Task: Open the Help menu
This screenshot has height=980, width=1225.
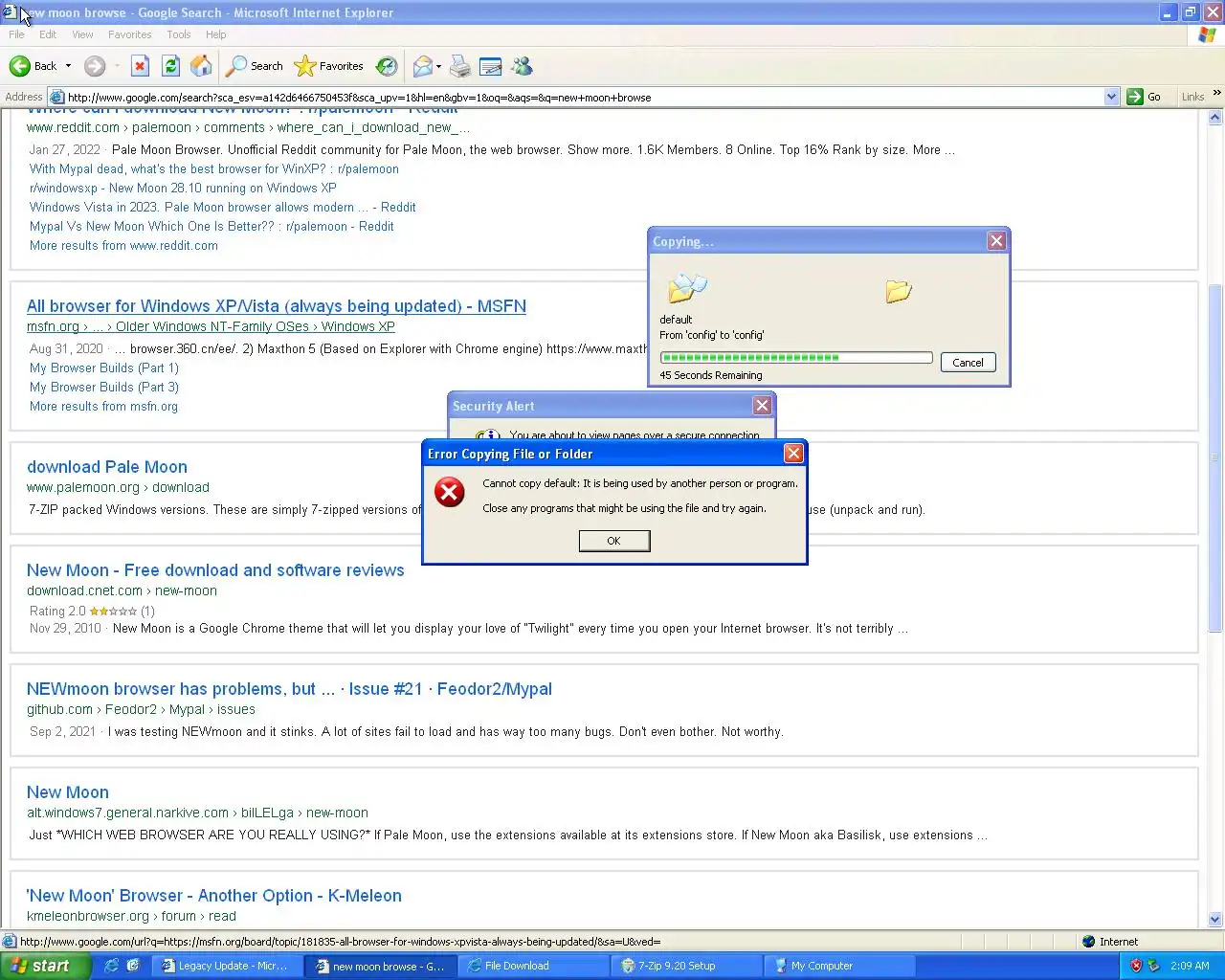Action: click(x=216, y=34)
